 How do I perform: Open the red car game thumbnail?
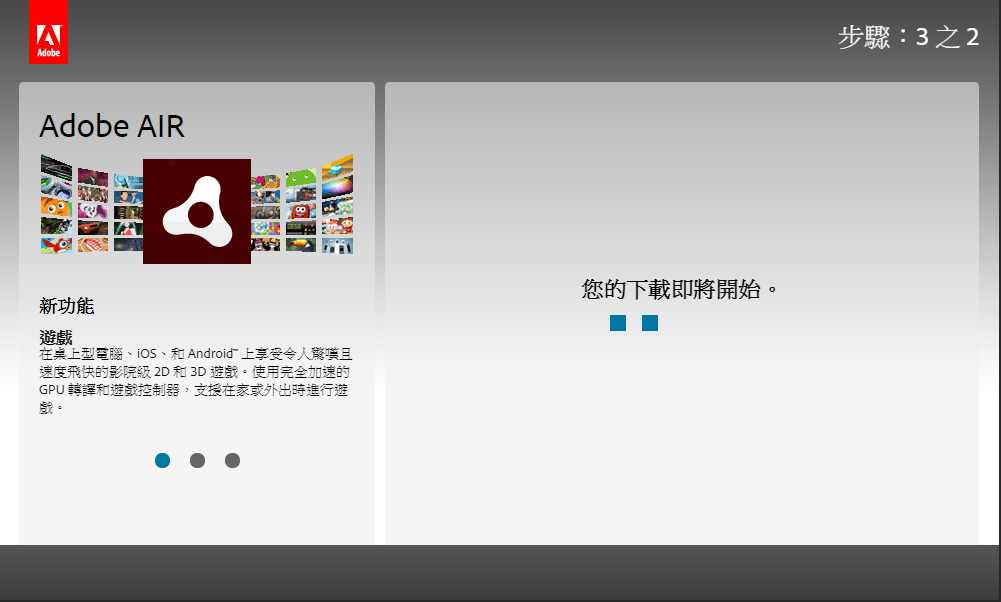pyautogui.click(x=93, y=228)
